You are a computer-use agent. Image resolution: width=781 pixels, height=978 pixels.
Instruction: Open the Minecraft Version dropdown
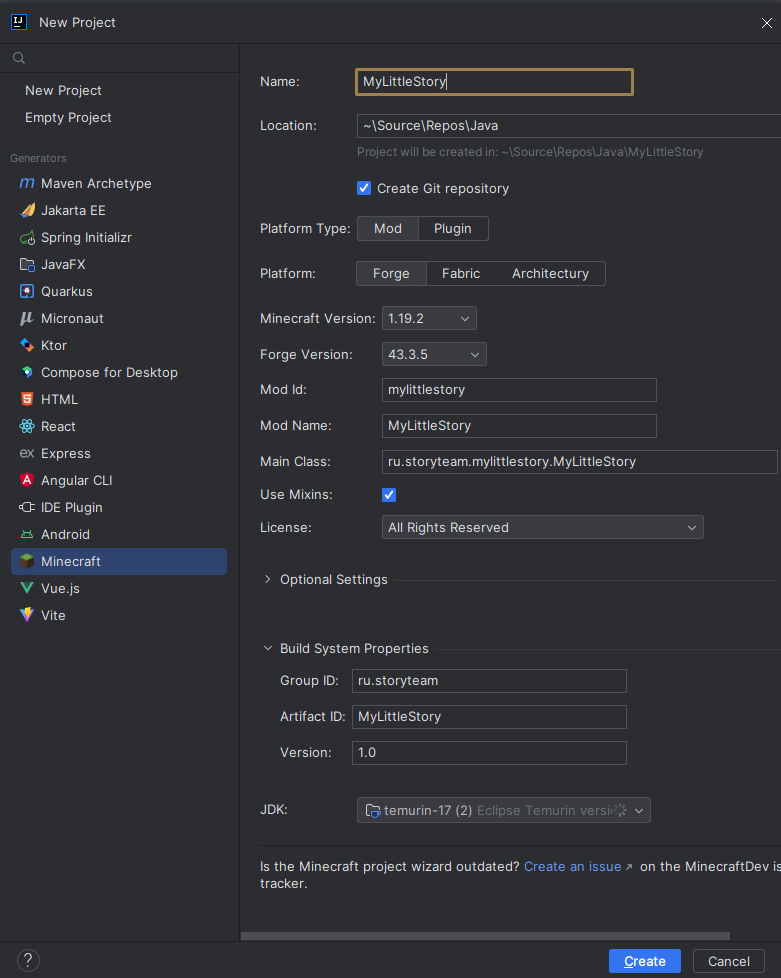[x=429, y=318]
